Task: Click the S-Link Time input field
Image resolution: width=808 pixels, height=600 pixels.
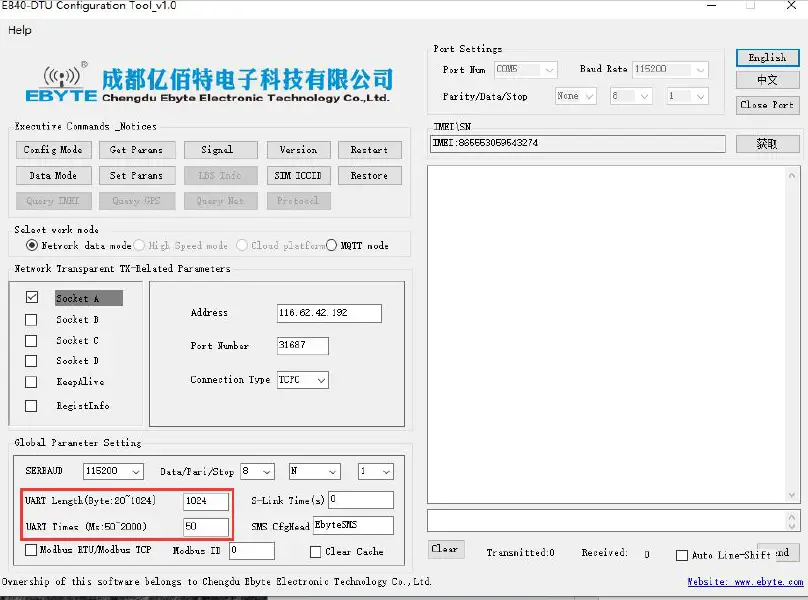Action: coord(361,499)
